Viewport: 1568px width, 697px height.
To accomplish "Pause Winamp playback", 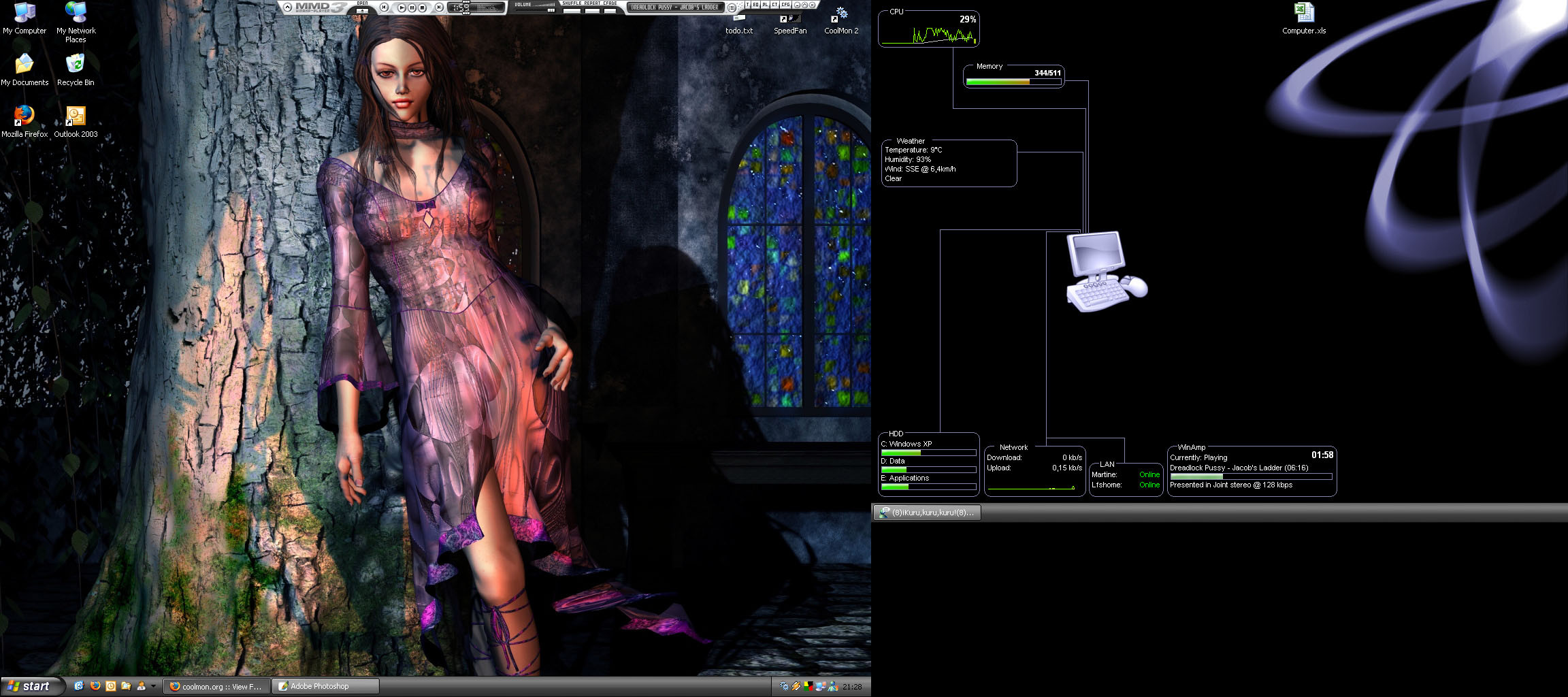I will pyautogui.click(x=412, y=7).
